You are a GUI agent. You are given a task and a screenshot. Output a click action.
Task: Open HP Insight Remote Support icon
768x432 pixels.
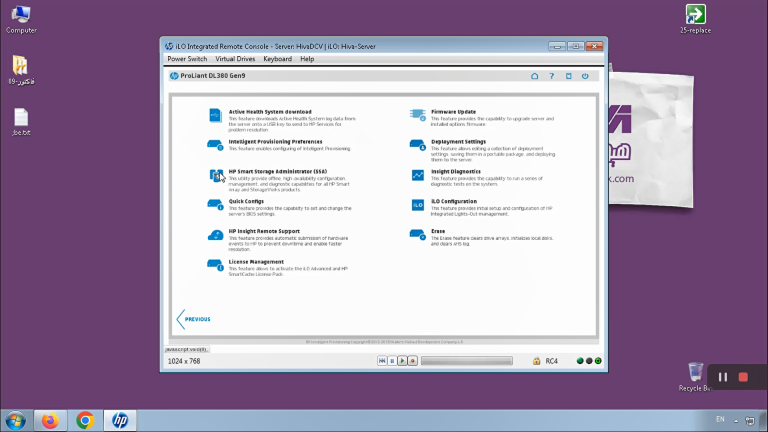(215, 235)
